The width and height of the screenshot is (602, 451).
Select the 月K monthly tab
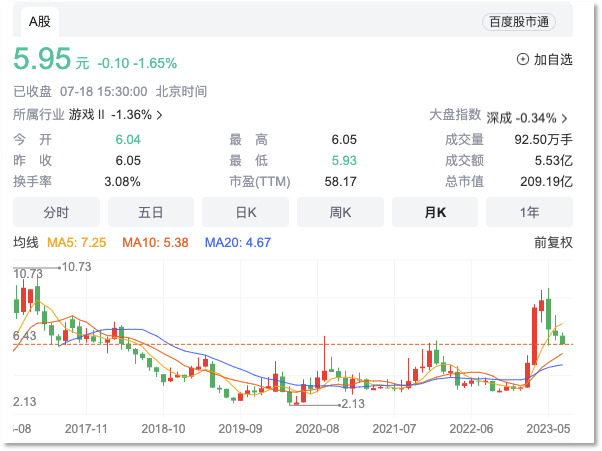(x=435, y=212)
